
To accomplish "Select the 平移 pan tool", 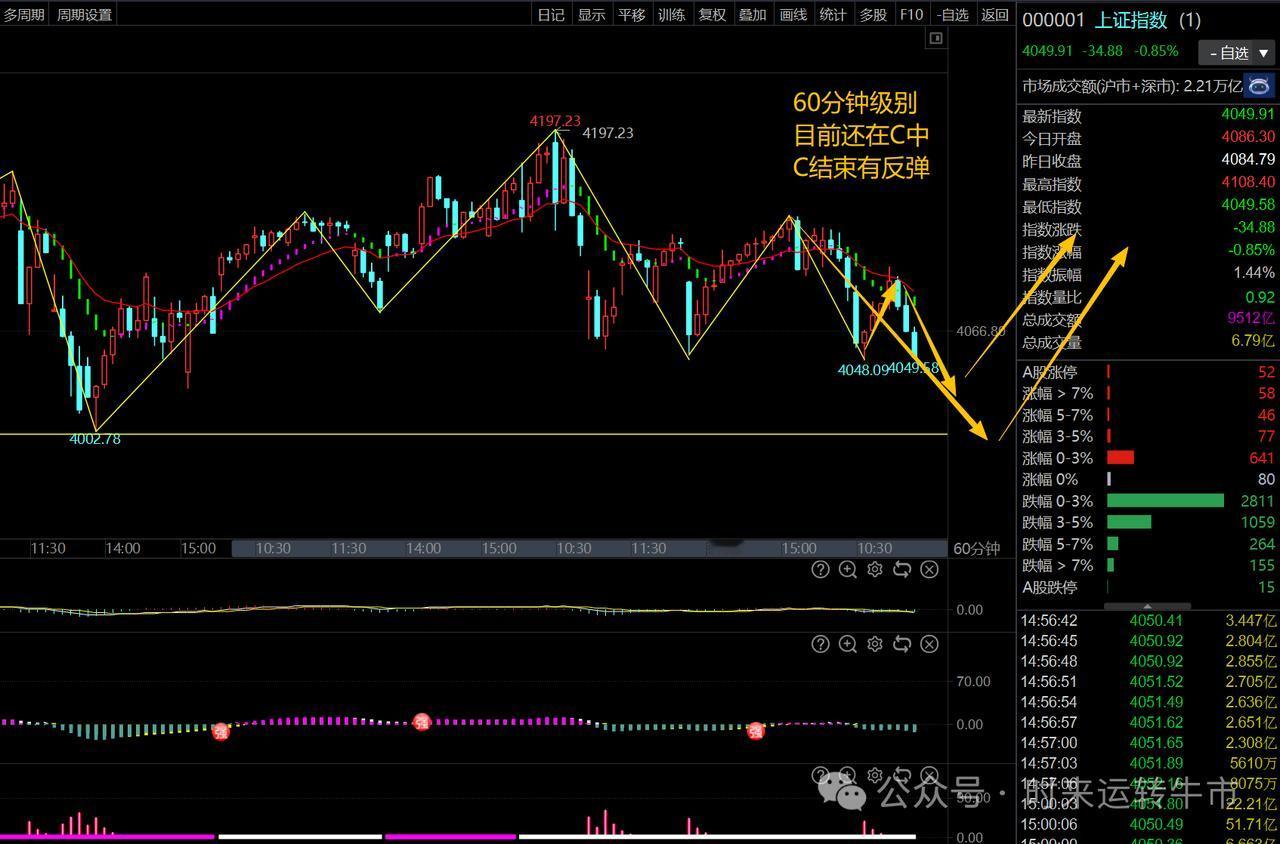I will (x=631, y=15).
